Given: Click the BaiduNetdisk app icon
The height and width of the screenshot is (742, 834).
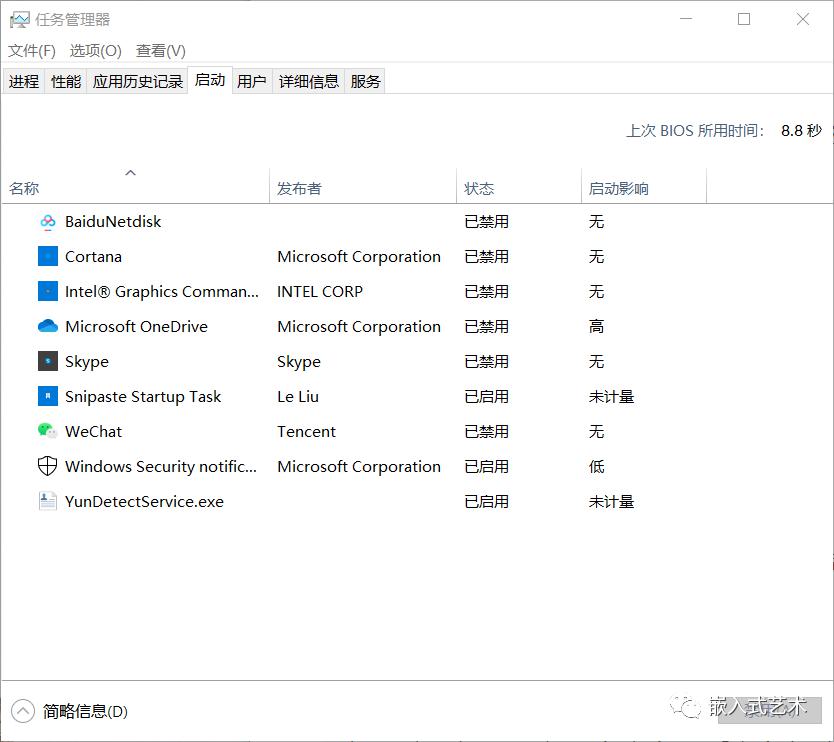Looking at the screenshot, I should pos(48,222).
